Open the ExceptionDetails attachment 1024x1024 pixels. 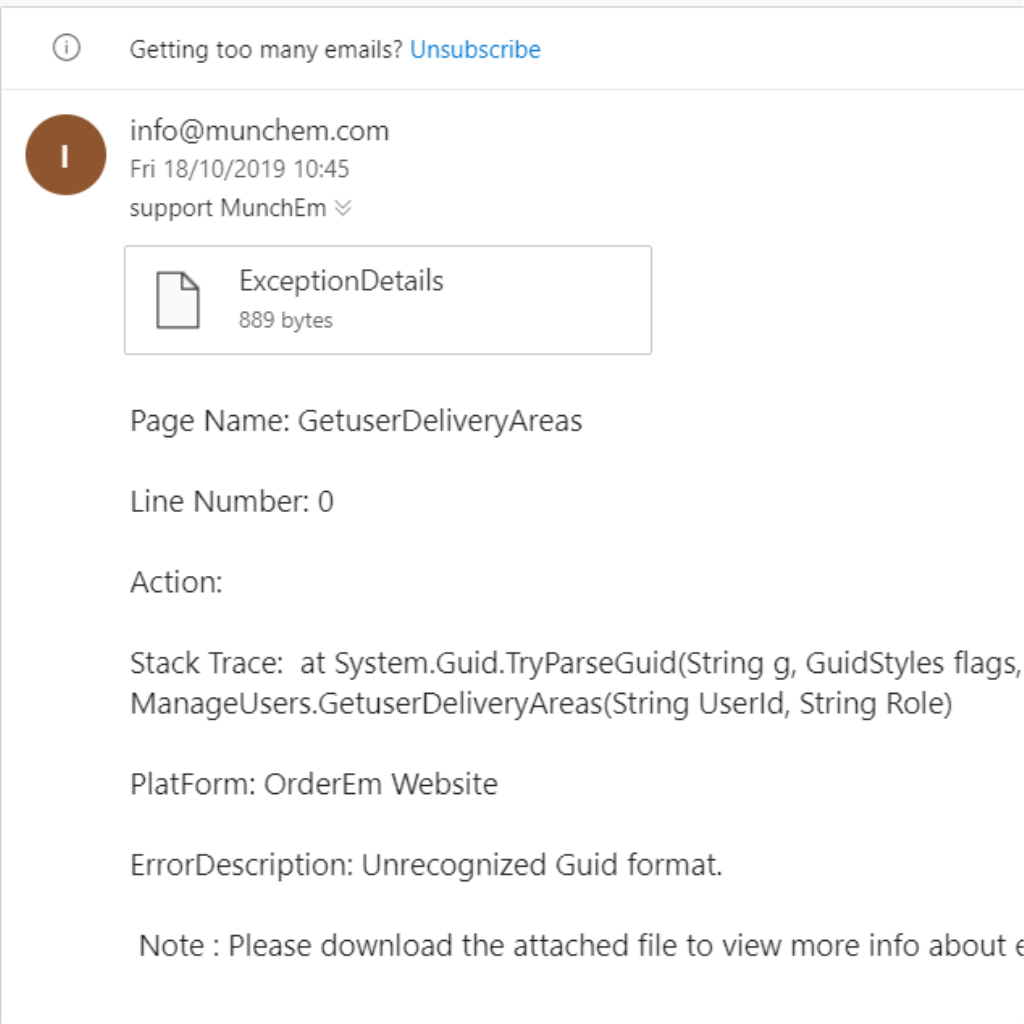click(x=341, y=281)
